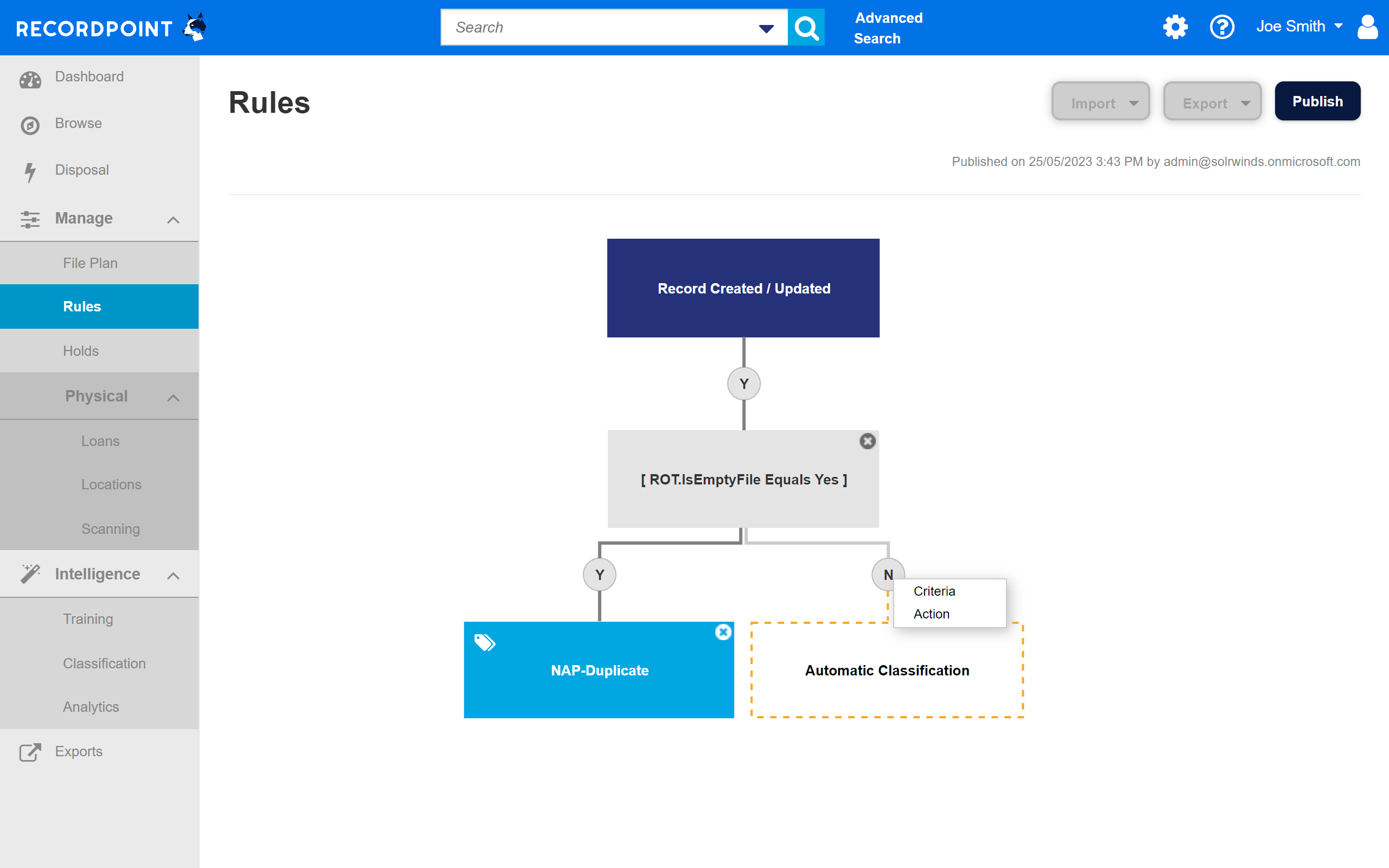
Task: Remove the ROT.IsEmptyFile criteria node
Action: tap(867, 441)
